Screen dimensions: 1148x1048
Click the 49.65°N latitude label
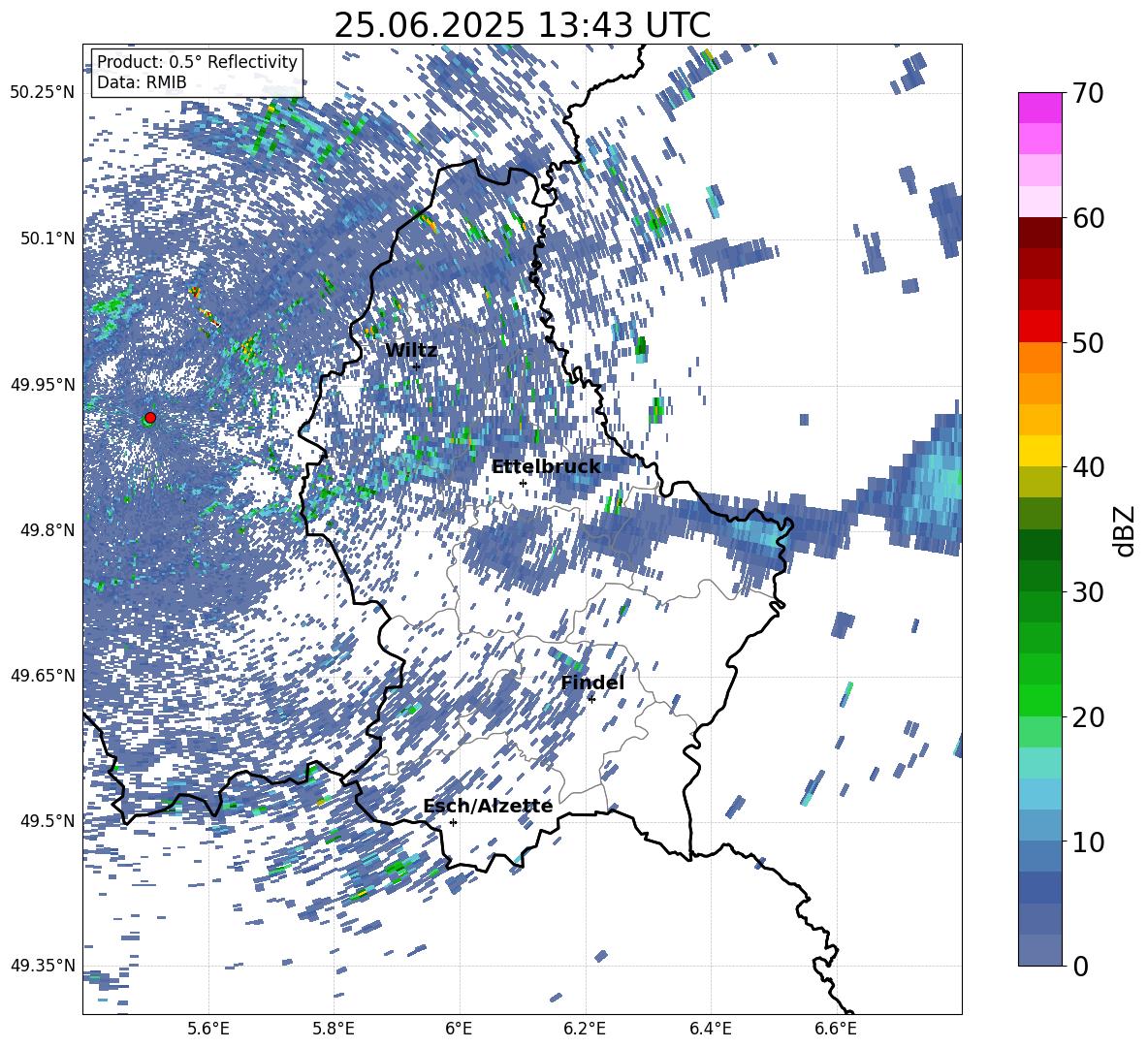(x=43, y=675)
